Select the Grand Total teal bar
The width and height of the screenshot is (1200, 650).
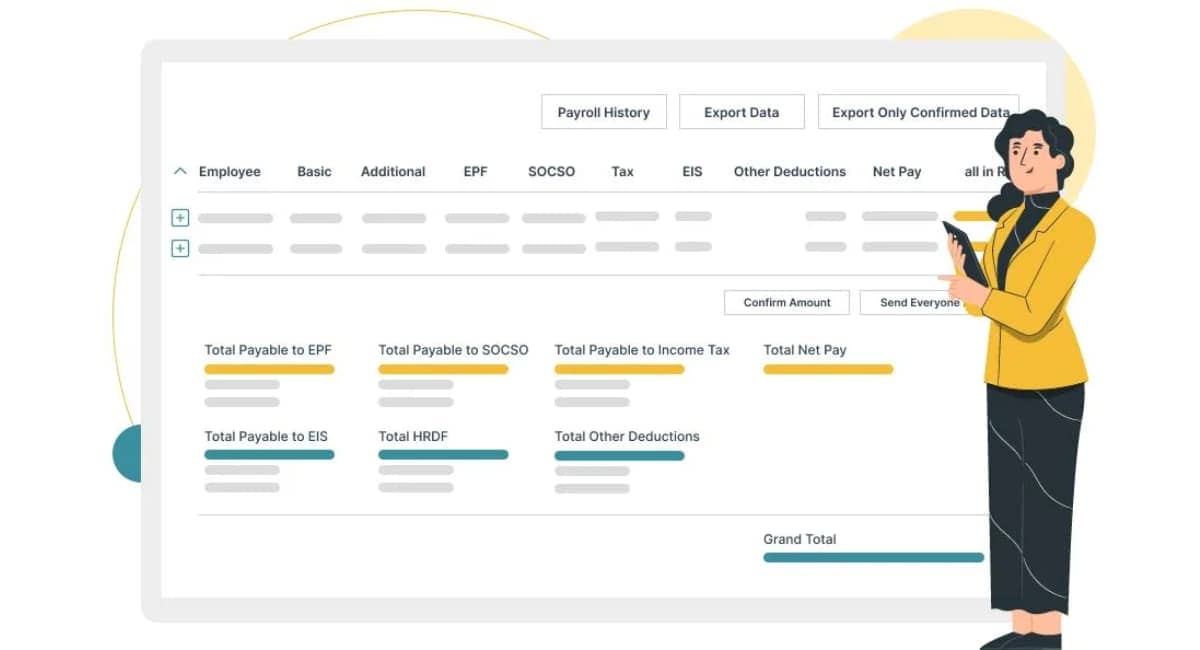873,557
